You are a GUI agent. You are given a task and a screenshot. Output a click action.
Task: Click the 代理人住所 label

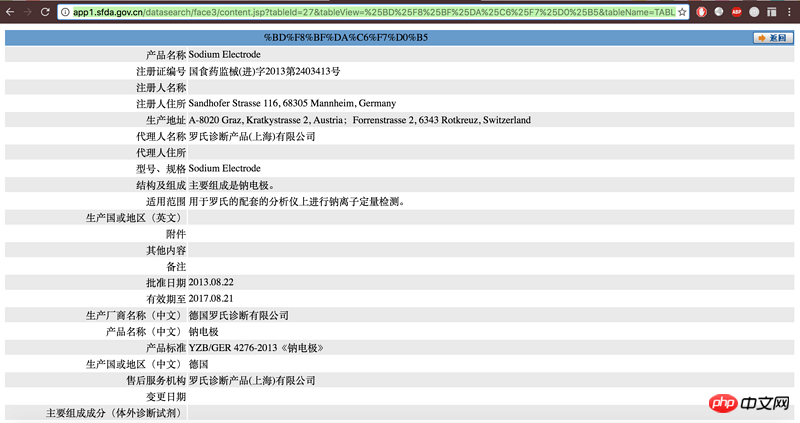pos(161,153)
